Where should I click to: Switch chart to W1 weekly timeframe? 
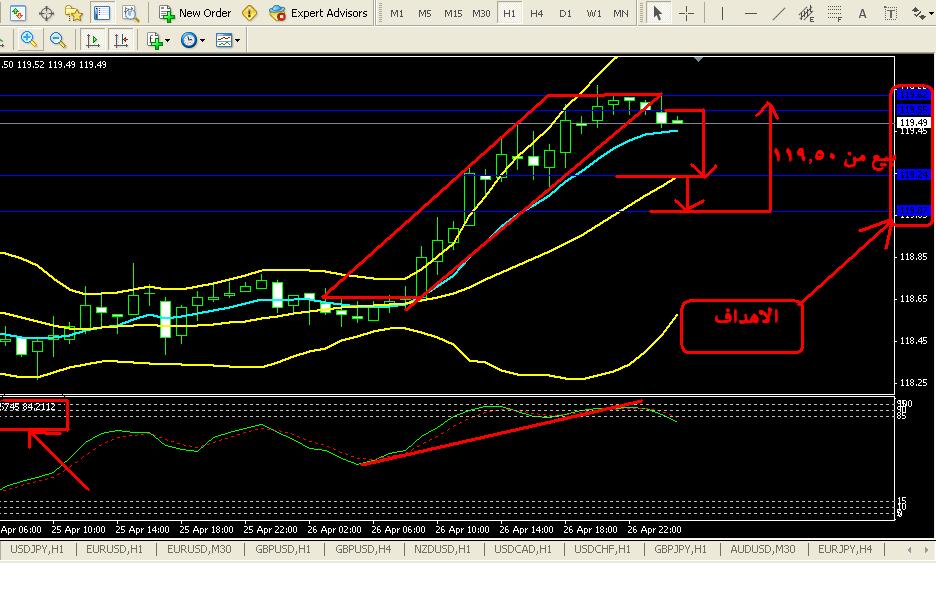point(593,13)
